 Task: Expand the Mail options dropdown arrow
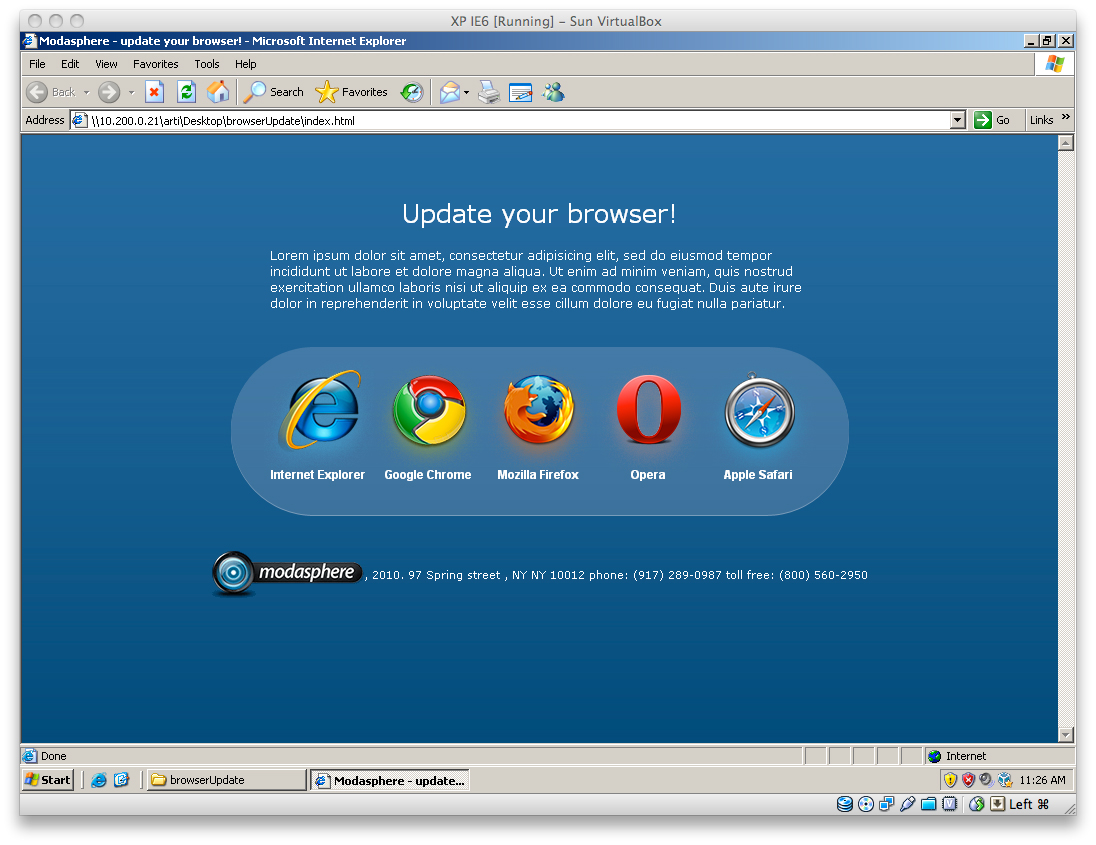pos(466,92)
